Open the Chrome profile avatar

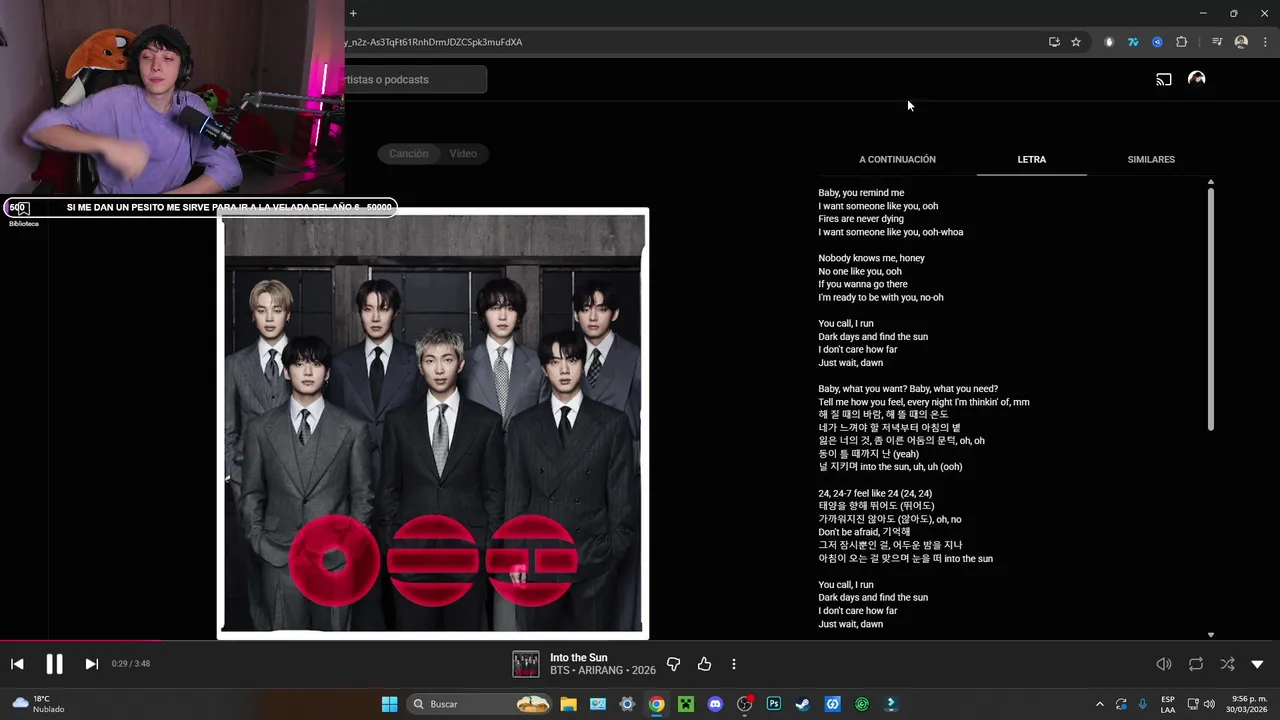tap(1241, 42)
